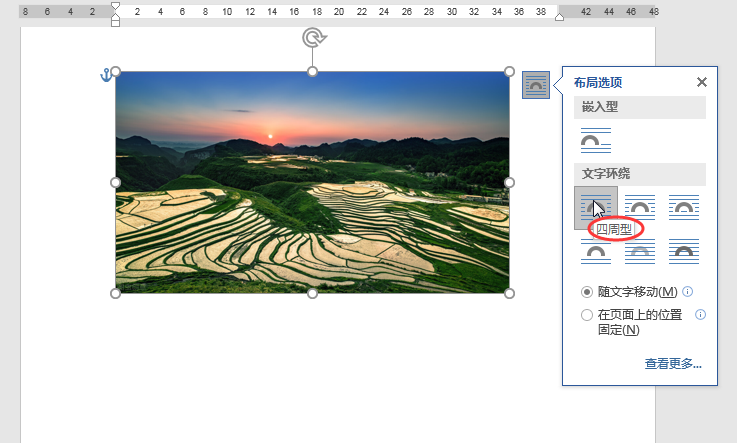Screen dimensions: 737x443
Task: Choose the Tight wrapping icon in 文字环绕
Action: click(640, 208)
